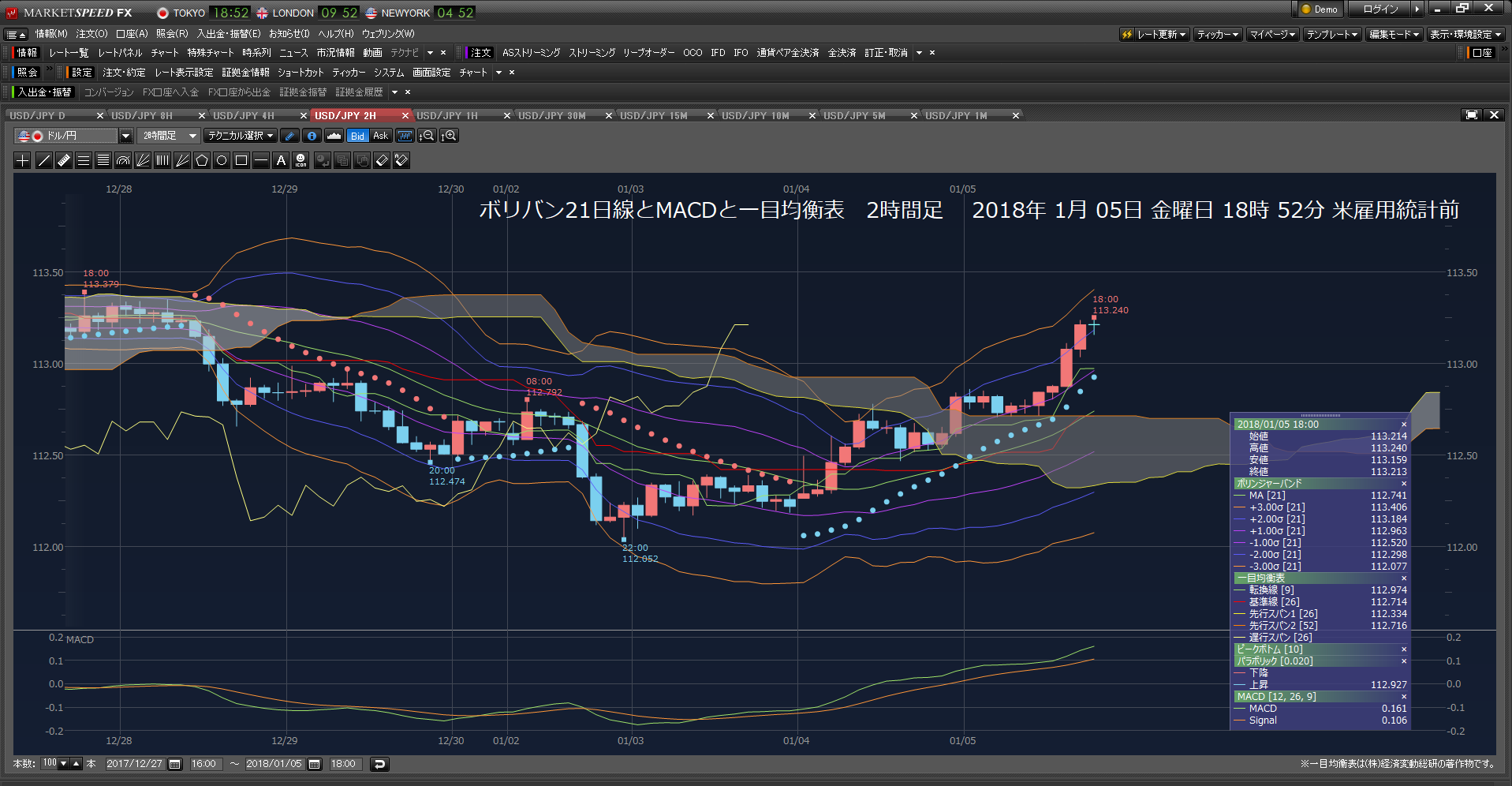
Task: Click the blue info icon button
Action: (312, 136)
